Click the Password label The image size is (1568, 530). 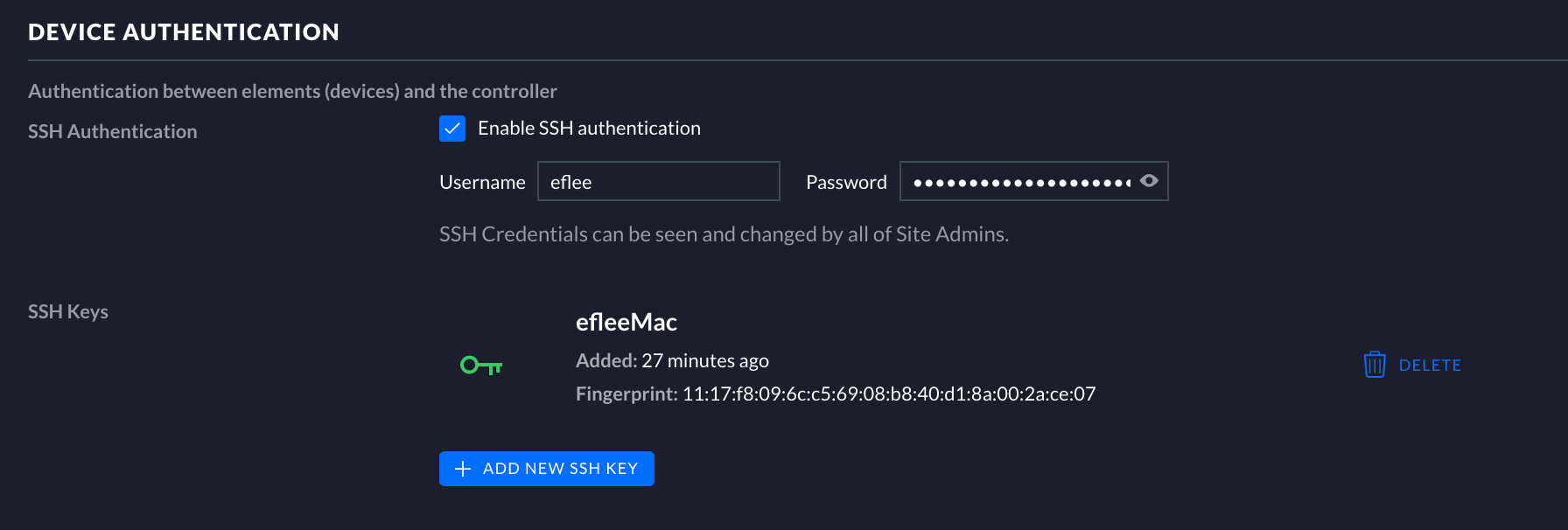pos(846,182)
